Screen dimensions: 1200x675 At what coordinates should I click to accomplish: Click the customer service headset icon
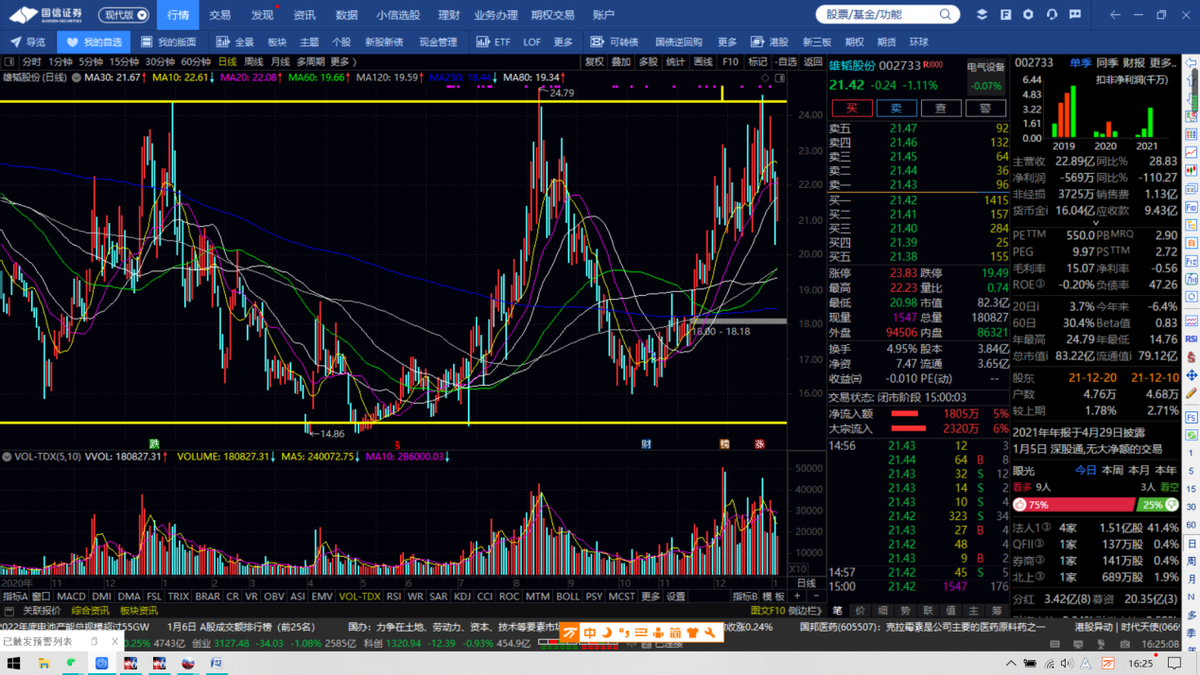pyautogui.click(x=1051, y=15)
